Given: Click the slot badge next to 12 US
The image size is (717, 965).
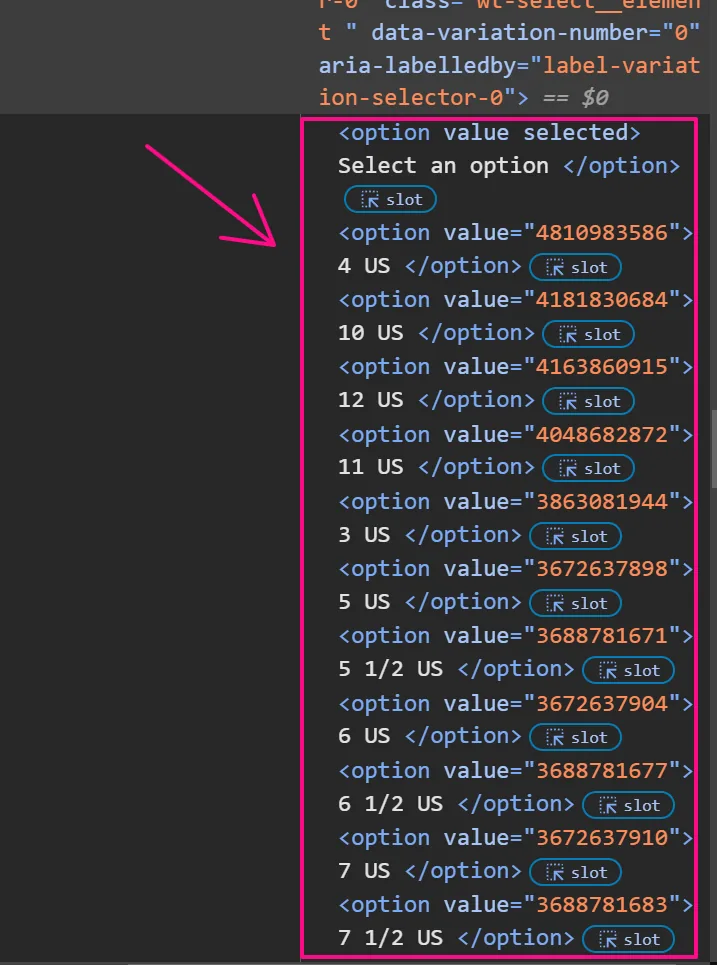Looking at the screenshot, I should pyautogui.click(x=588, y=401).
